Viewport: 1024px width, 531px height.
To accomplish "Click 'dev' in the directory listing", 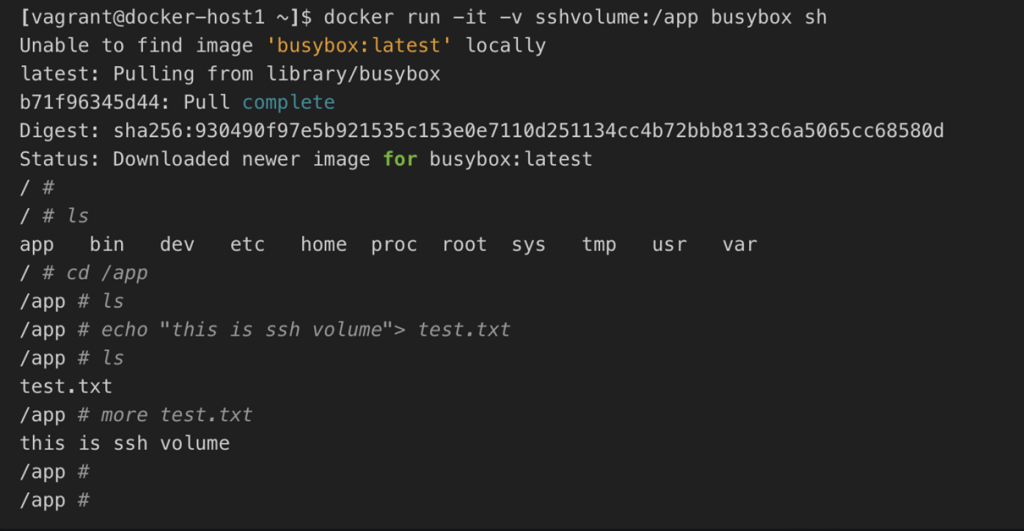I will coord(177,244).
